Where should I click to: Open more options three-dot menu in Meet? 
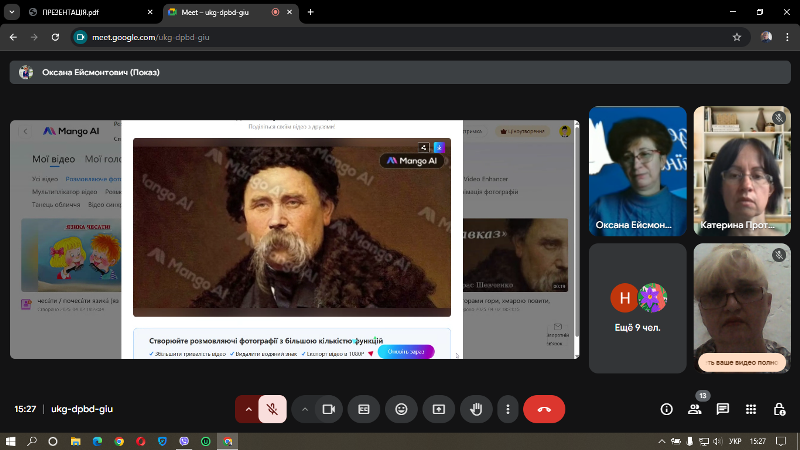pyautogui.click(x=508, y=409)
